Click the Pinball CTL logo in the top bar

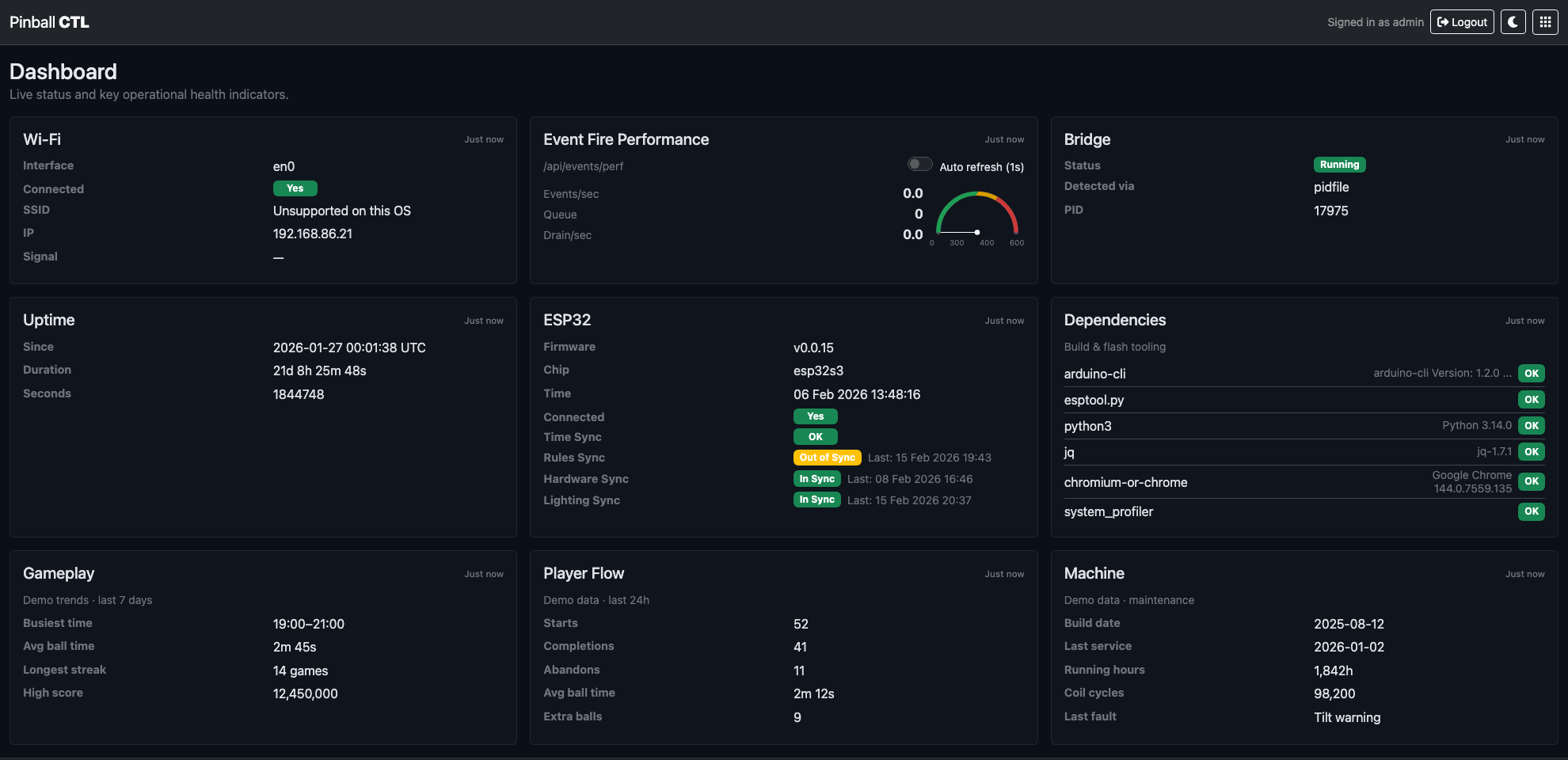[48, 21]
